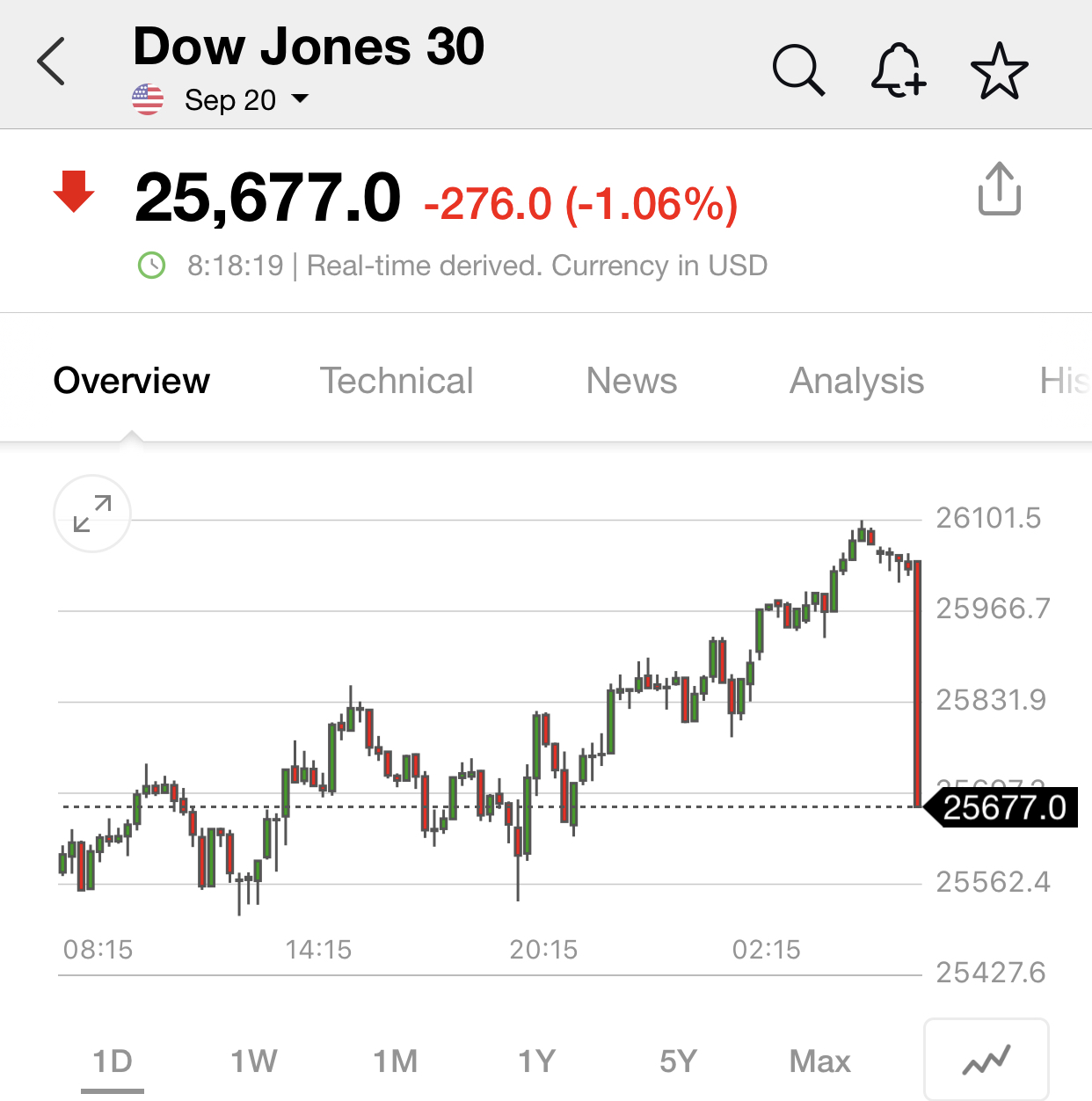Tap the share icon
Screen dimensions: 1092x1101
tap(1000, 188)
